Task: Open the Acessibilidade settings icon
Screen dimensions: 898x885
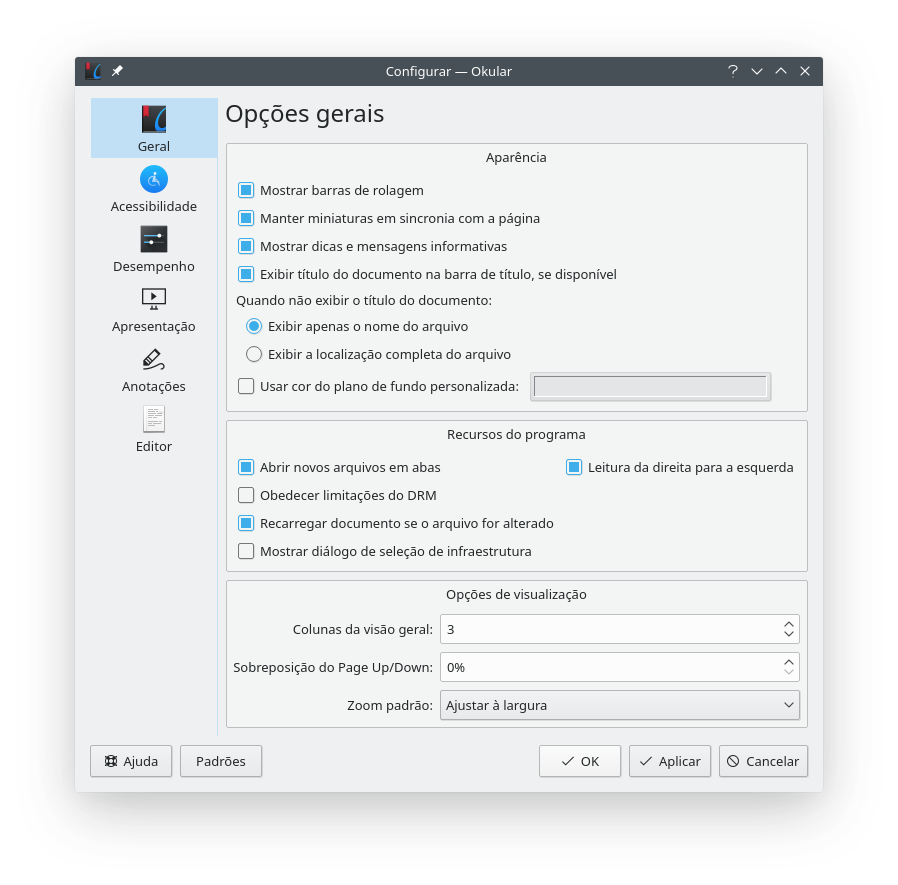Action: (154, 180)
